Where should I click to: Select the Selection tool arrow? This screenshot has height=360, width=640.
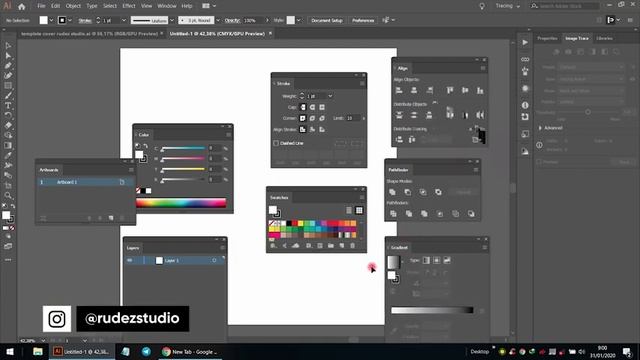pyautogui.click(x=8, y=46)
